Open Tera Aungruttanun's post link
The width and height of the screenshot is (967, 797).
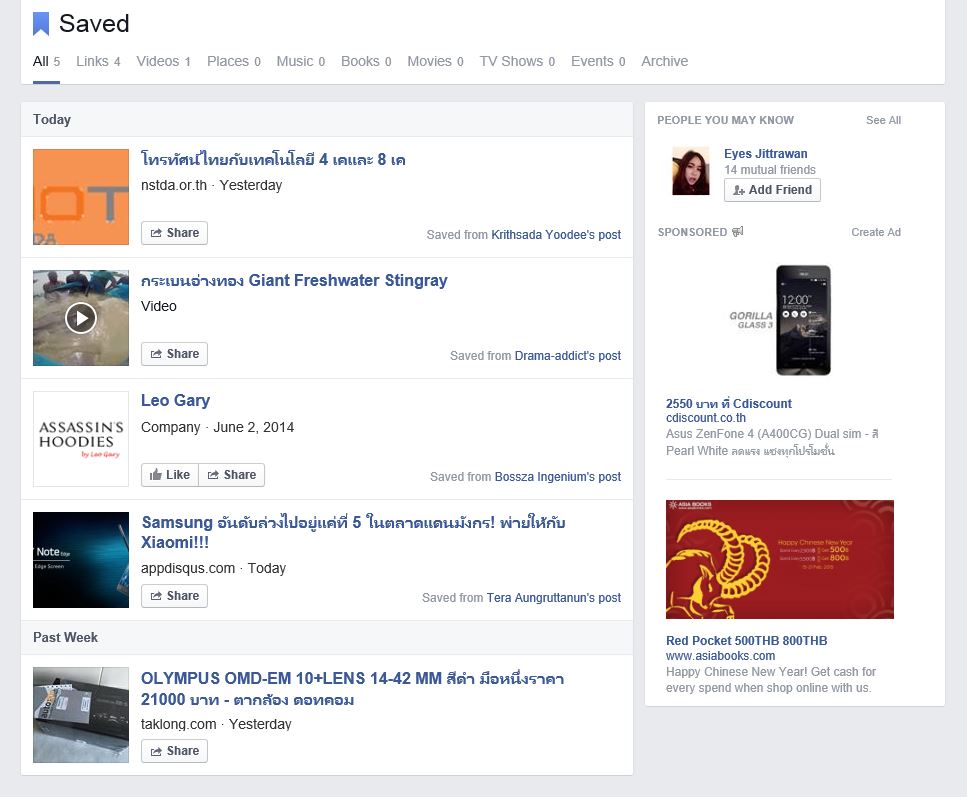coord(553,597)
